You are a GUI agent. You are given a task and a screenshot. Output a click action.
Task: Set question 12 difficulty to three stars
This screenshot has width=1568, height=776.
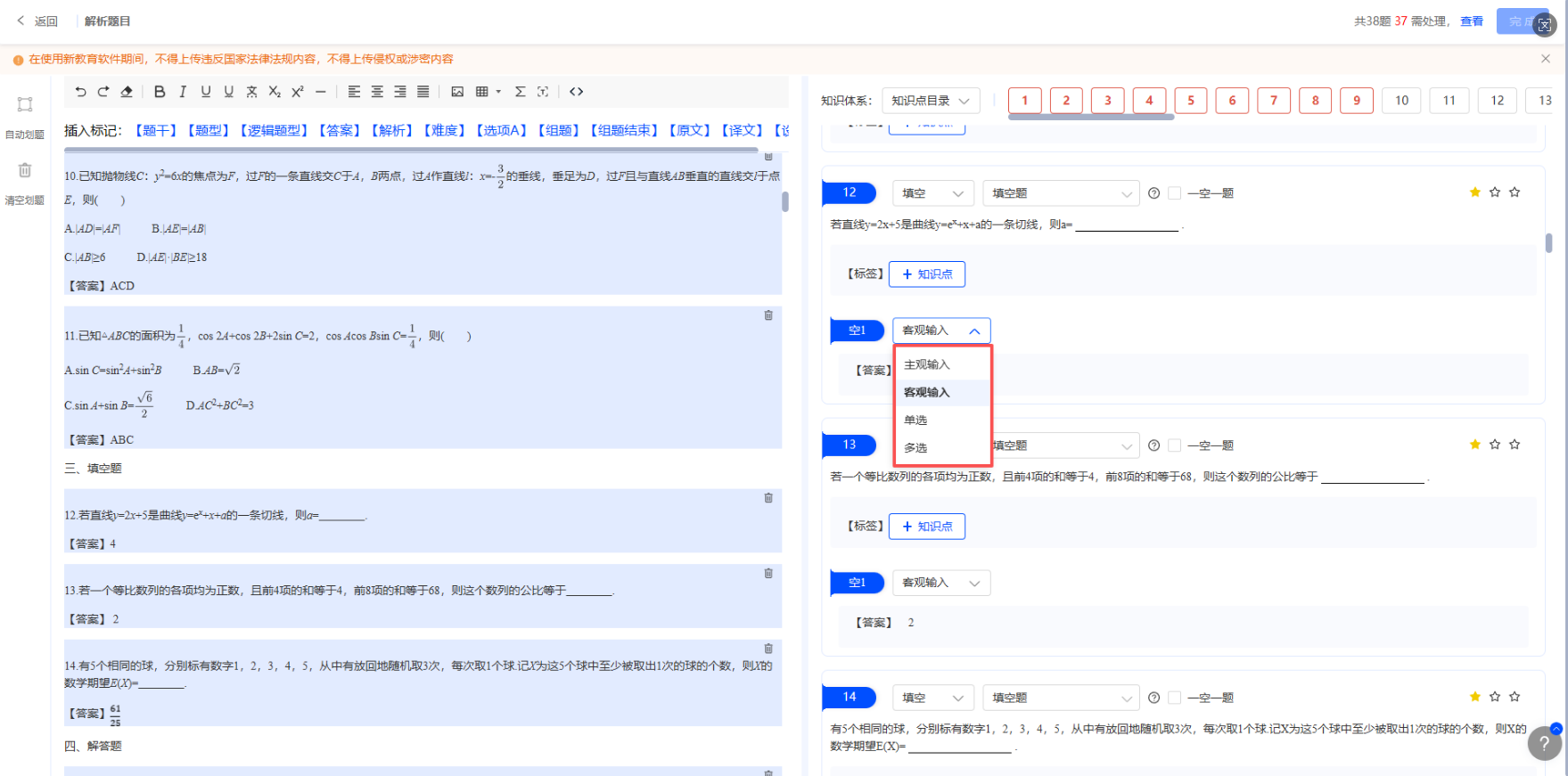pos(1515,192)
